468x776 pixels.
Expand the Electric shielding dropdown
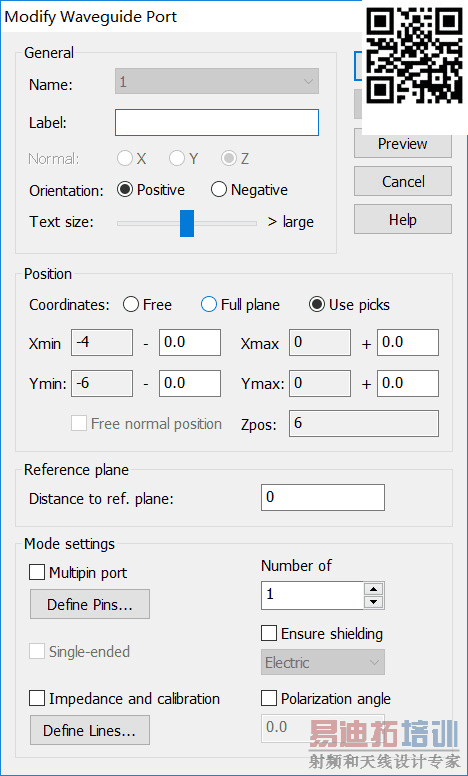pyautogui.click(x=323, y=662)
